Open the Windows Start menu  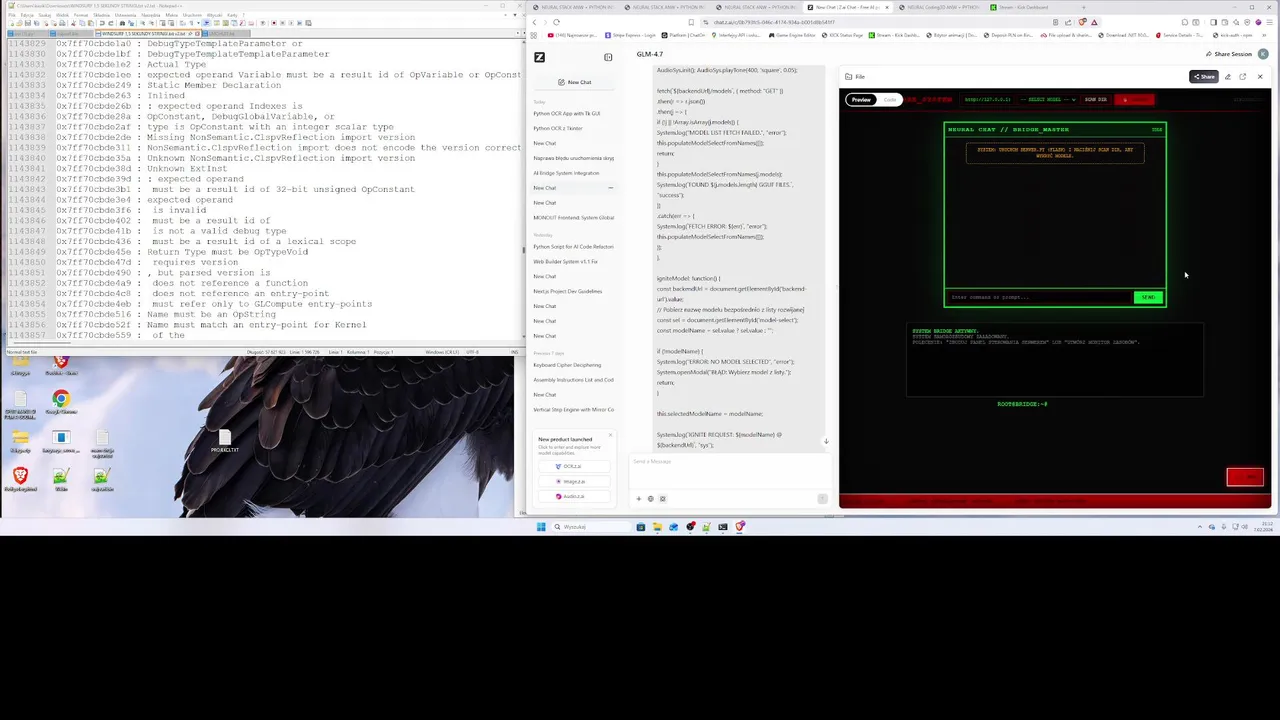541,527
